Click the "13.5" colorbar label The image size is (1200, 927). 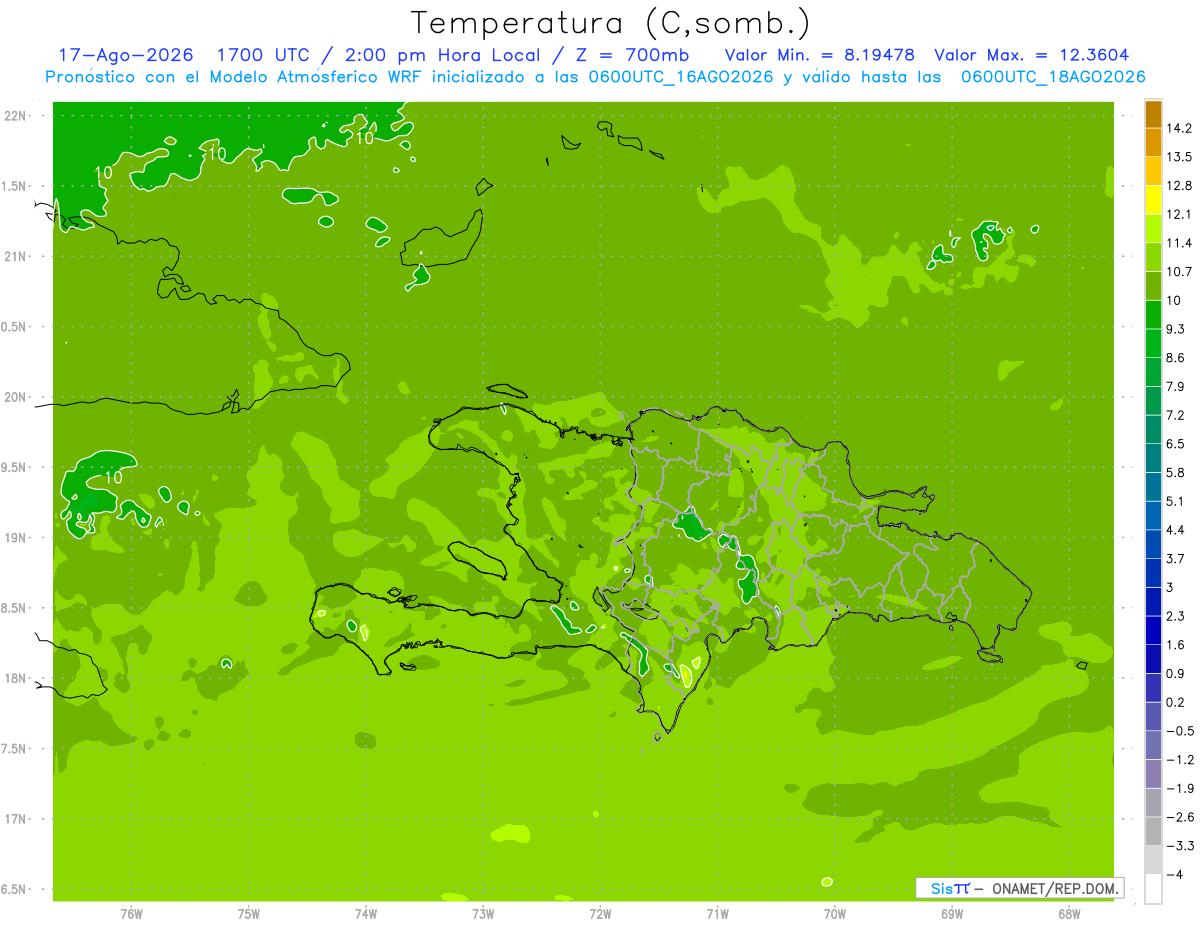pyautogui.click(x=1180, y=158)
